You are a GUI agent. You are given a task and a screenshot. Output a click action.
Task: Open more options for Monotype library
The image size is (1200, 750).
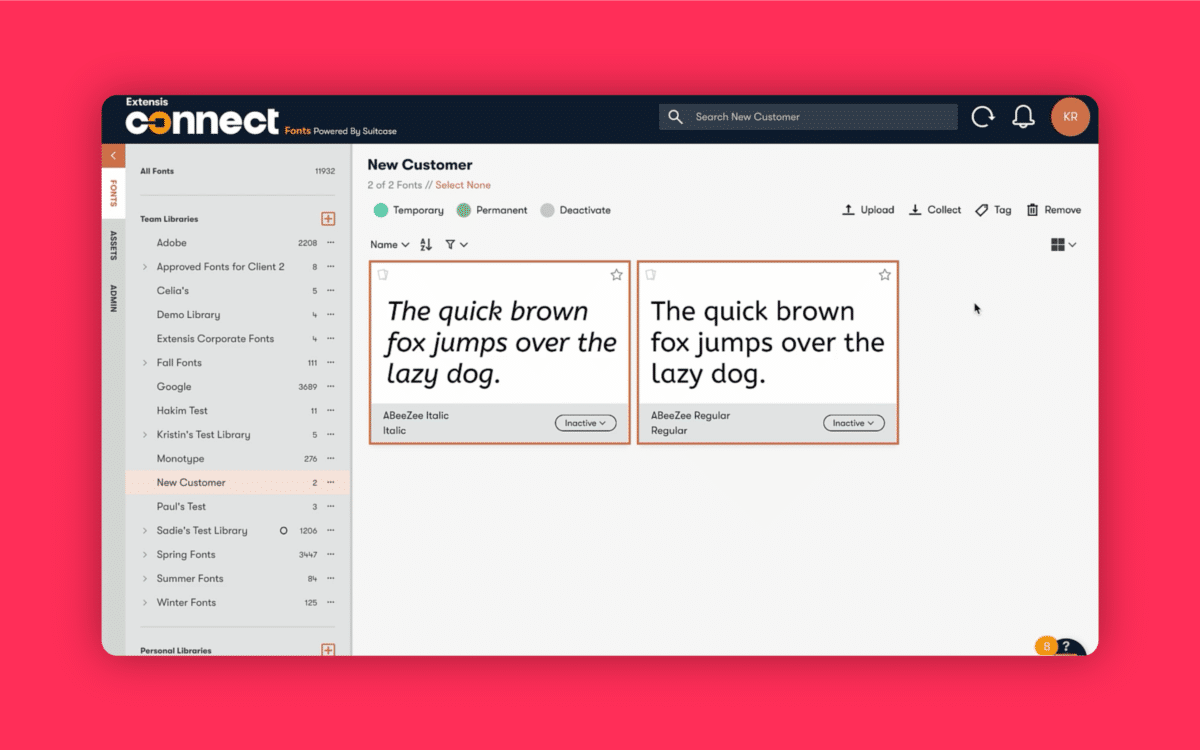[x=330, y=459]
